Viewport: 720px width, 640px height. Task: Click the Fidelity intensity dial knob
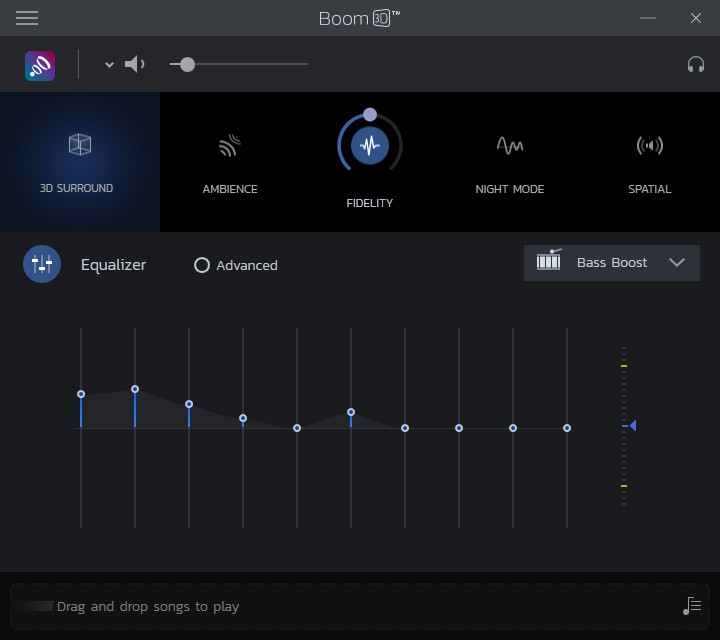point(370,114)
